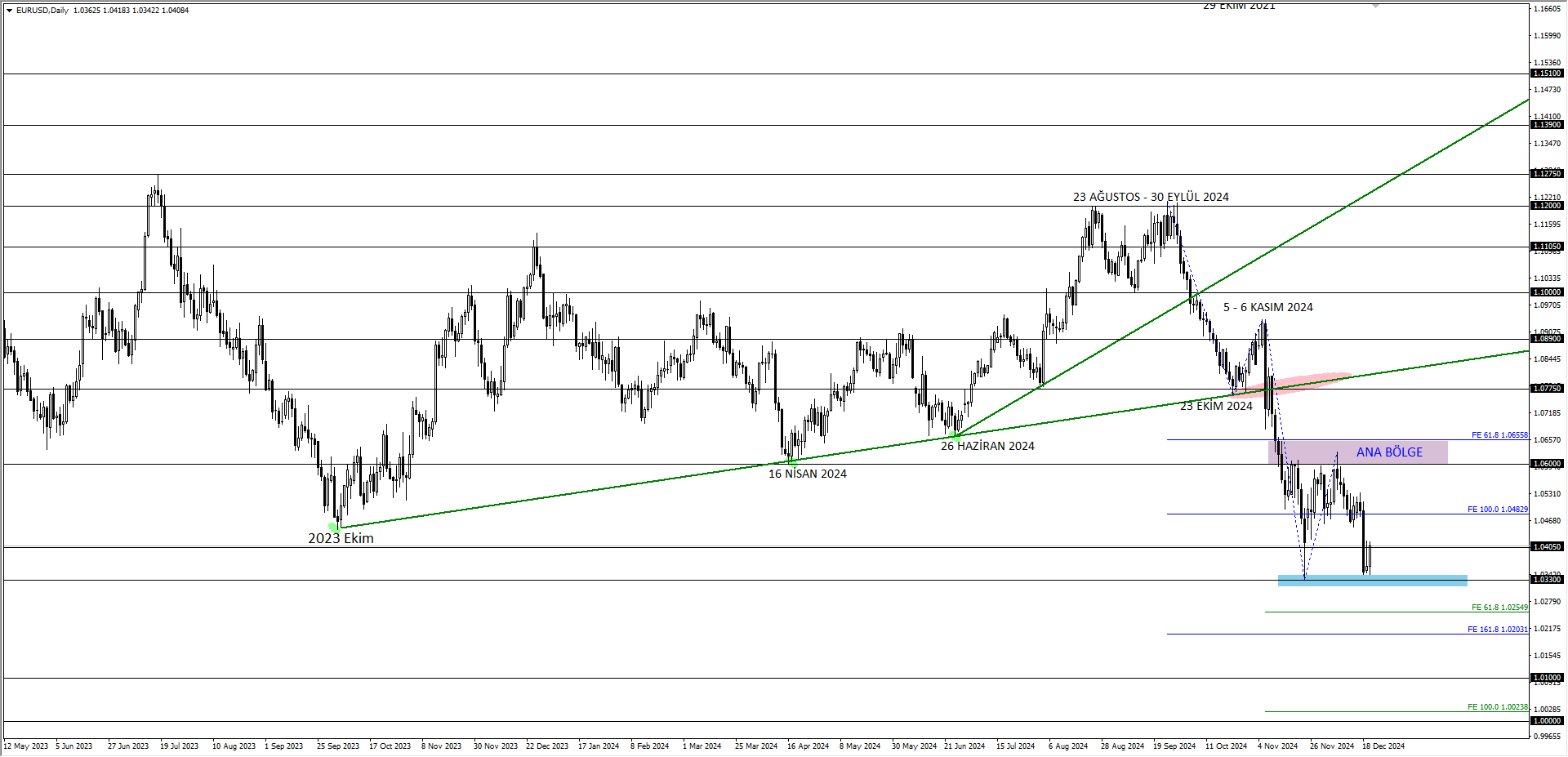
Task: Click the 1.04050 price level tag
Action: tap(1547, 547)
